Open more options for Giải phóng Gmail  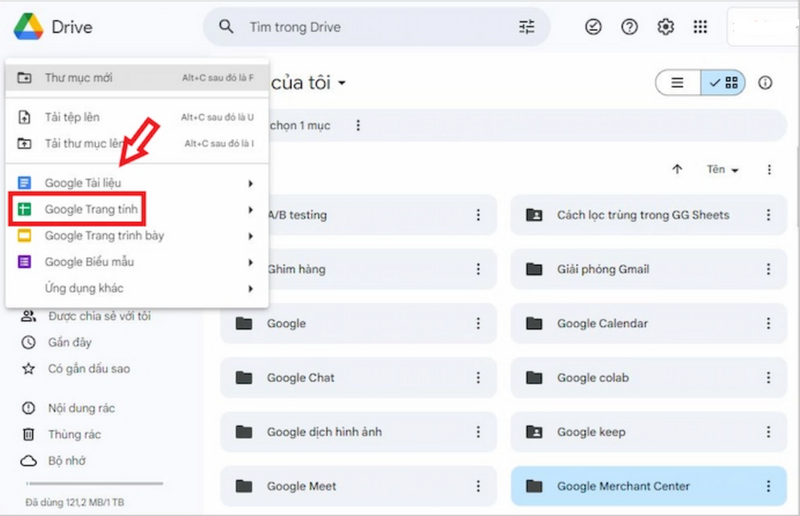(x=768, y=269)
